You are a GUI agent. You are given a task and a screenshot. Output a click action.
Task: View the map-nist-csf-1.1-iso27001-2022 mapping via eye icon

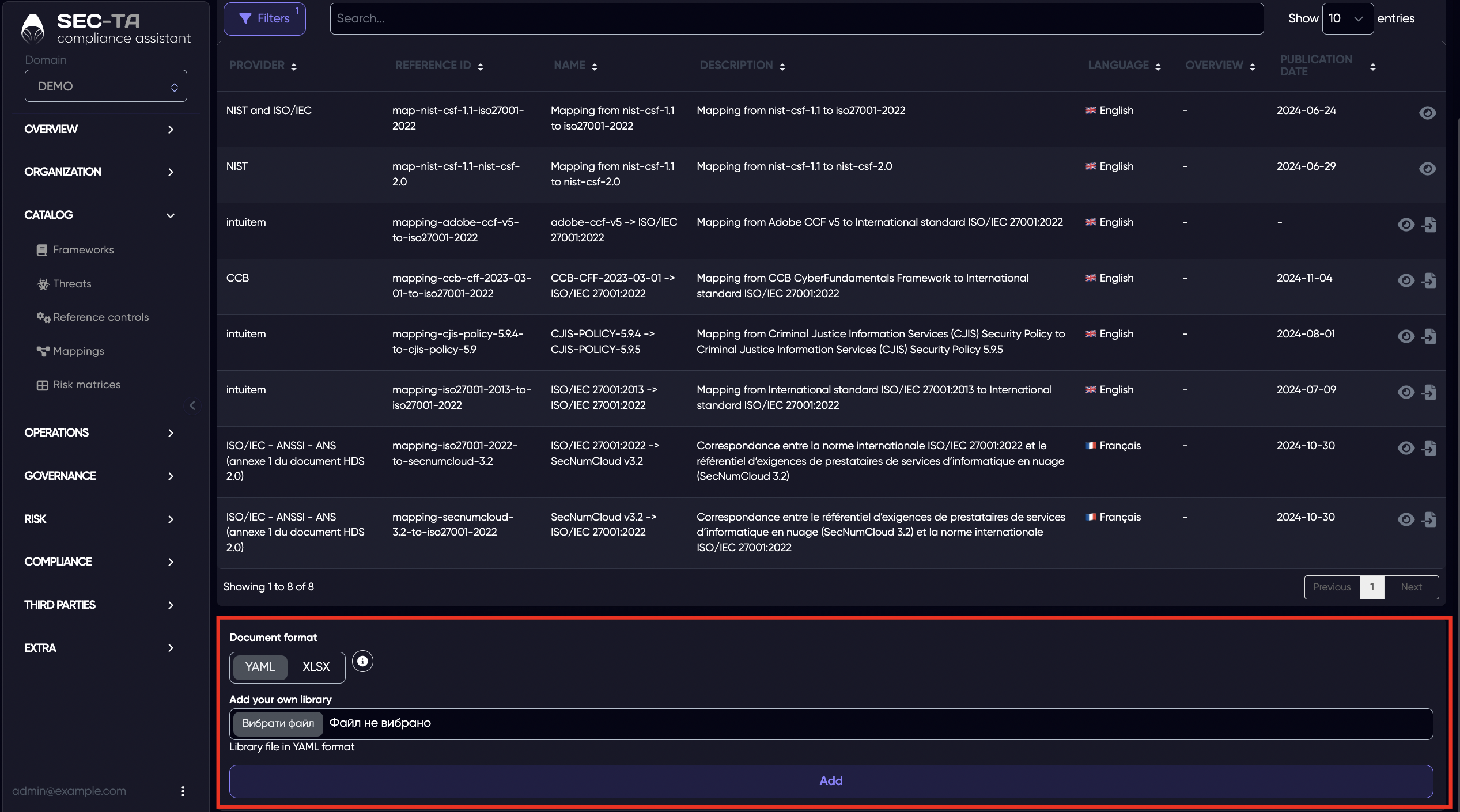coord(1427,113)
